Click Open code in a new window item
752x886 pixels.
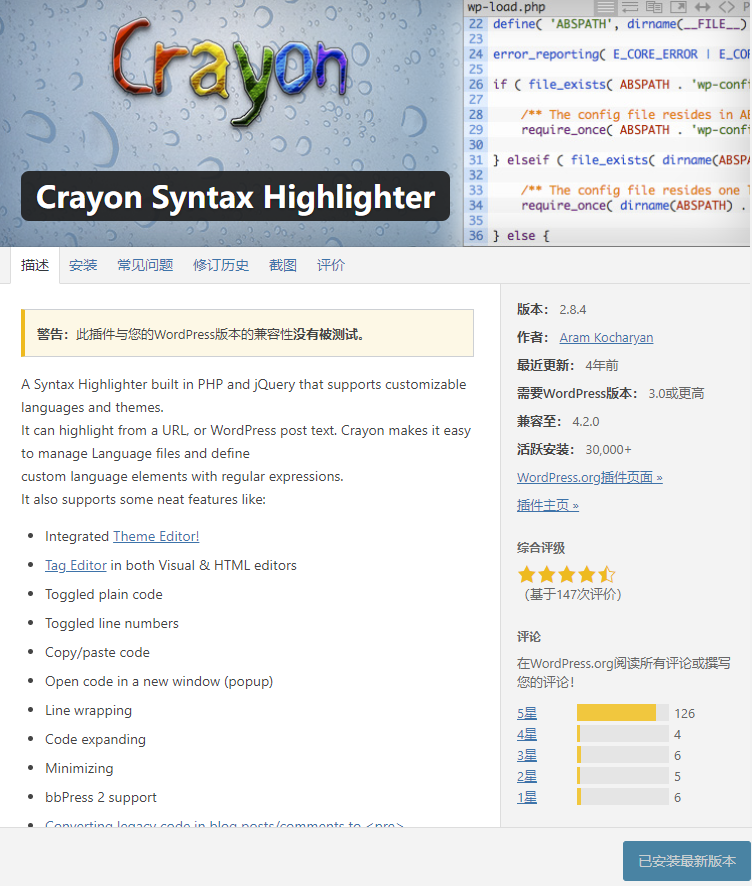[x=159, y=681]
